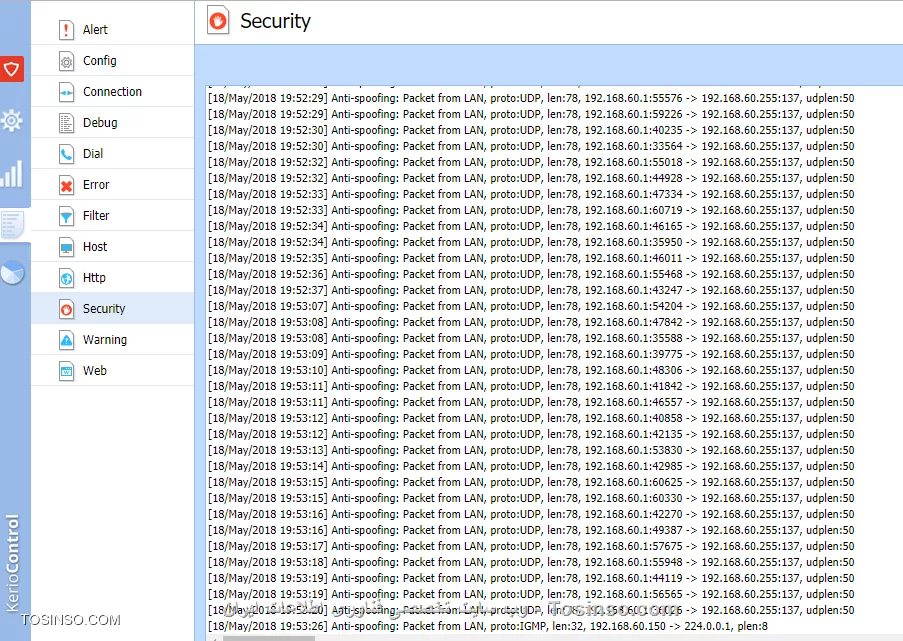Viewport: 903px width, 641px height.
Task: Select the Error log red X icon
Action: point(66,185)
